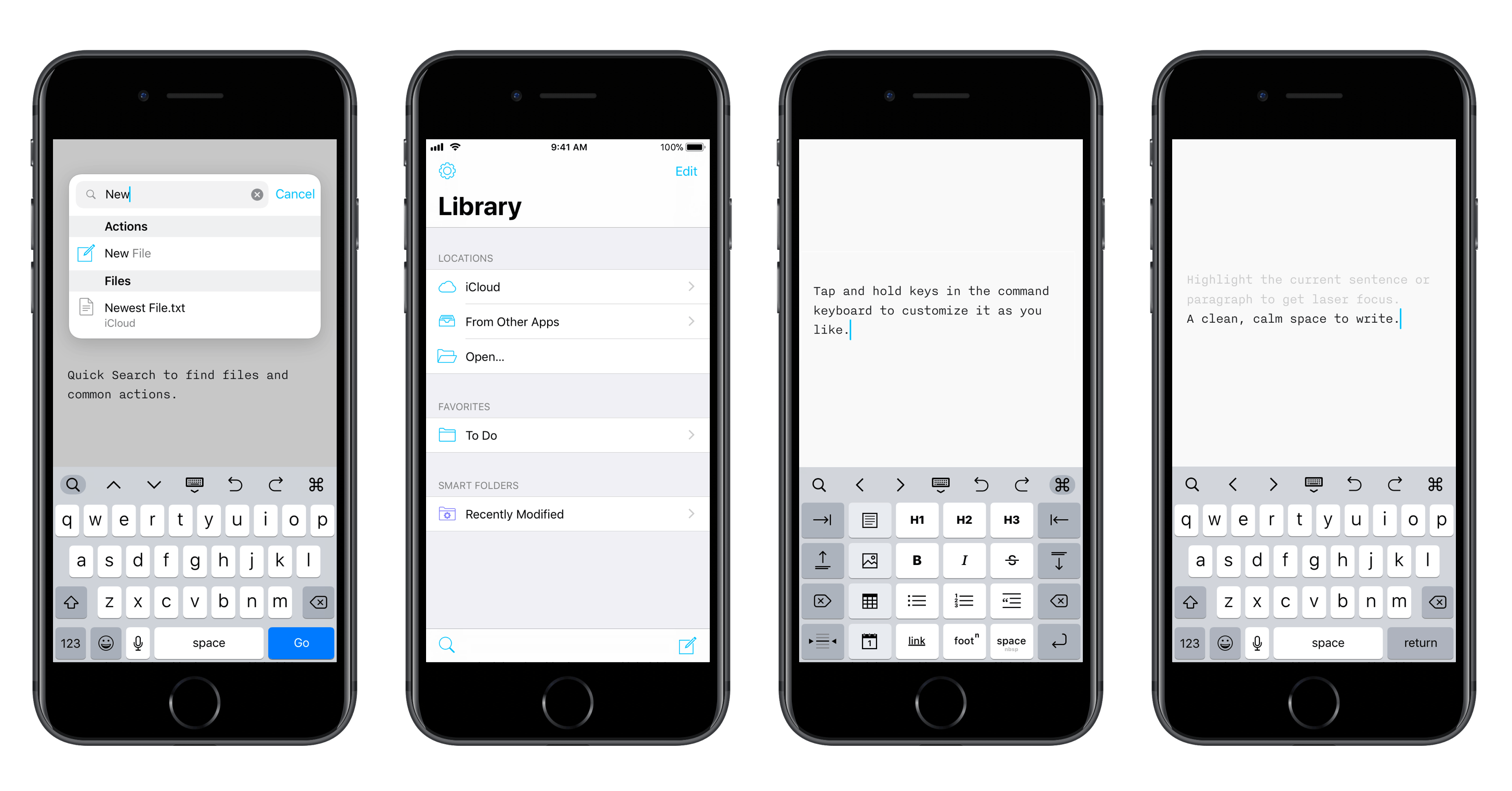
Task: Tap the H3 heading icon
Action: 1011,520
